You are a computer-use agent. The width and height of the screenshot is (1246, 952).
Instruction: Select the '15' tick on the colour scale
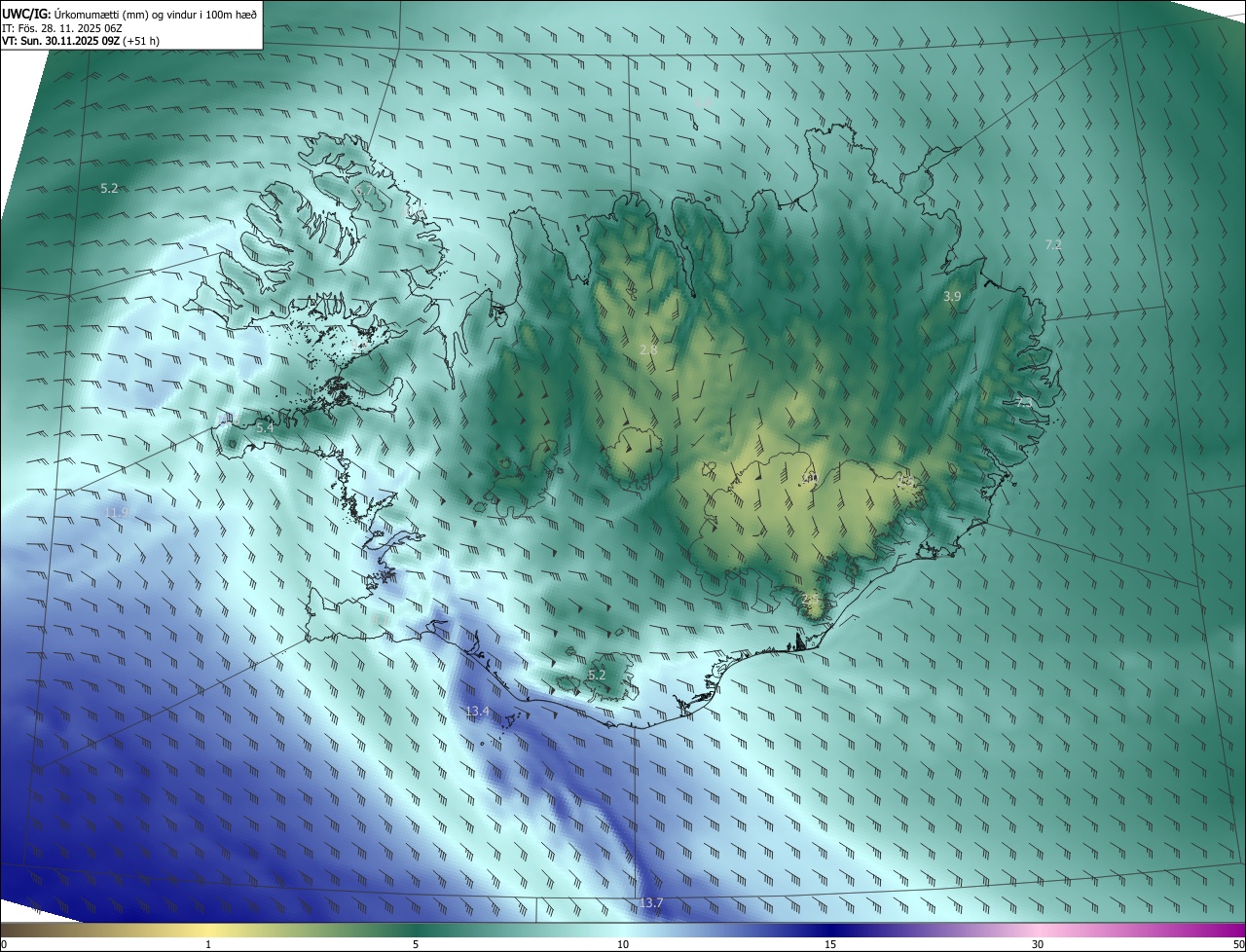830,944
